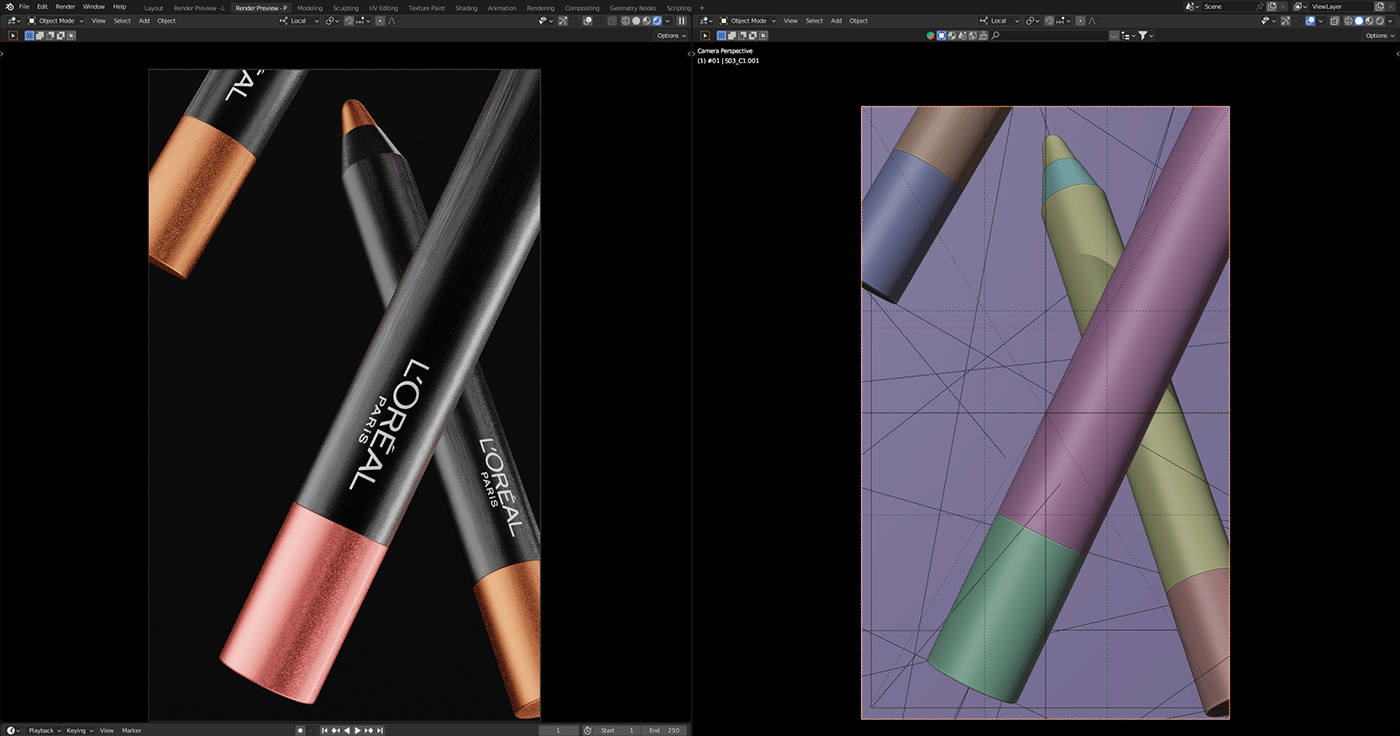Switch to the Compositing workspace tab
This screenshot has width=1400, height=736.
click(x=582, y=8)
